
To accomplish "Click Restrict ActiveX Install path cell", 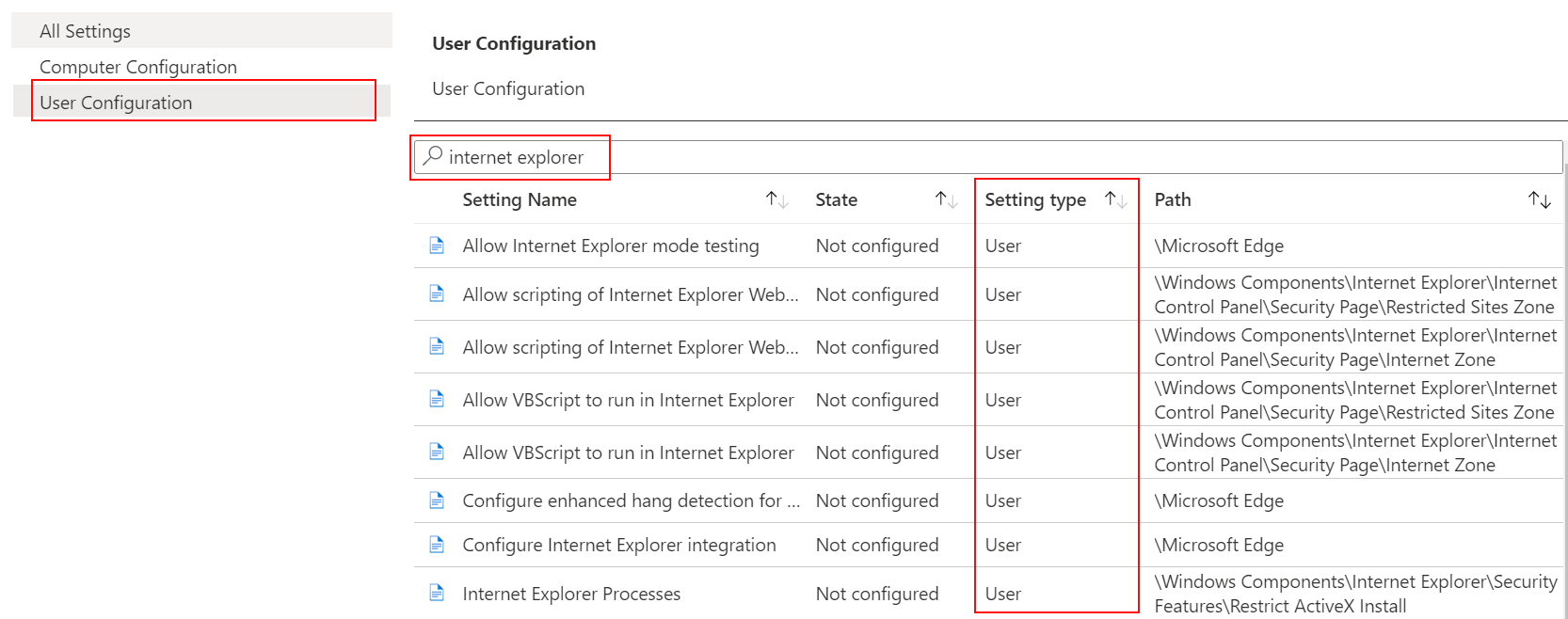I will [x=1355, y=594].
